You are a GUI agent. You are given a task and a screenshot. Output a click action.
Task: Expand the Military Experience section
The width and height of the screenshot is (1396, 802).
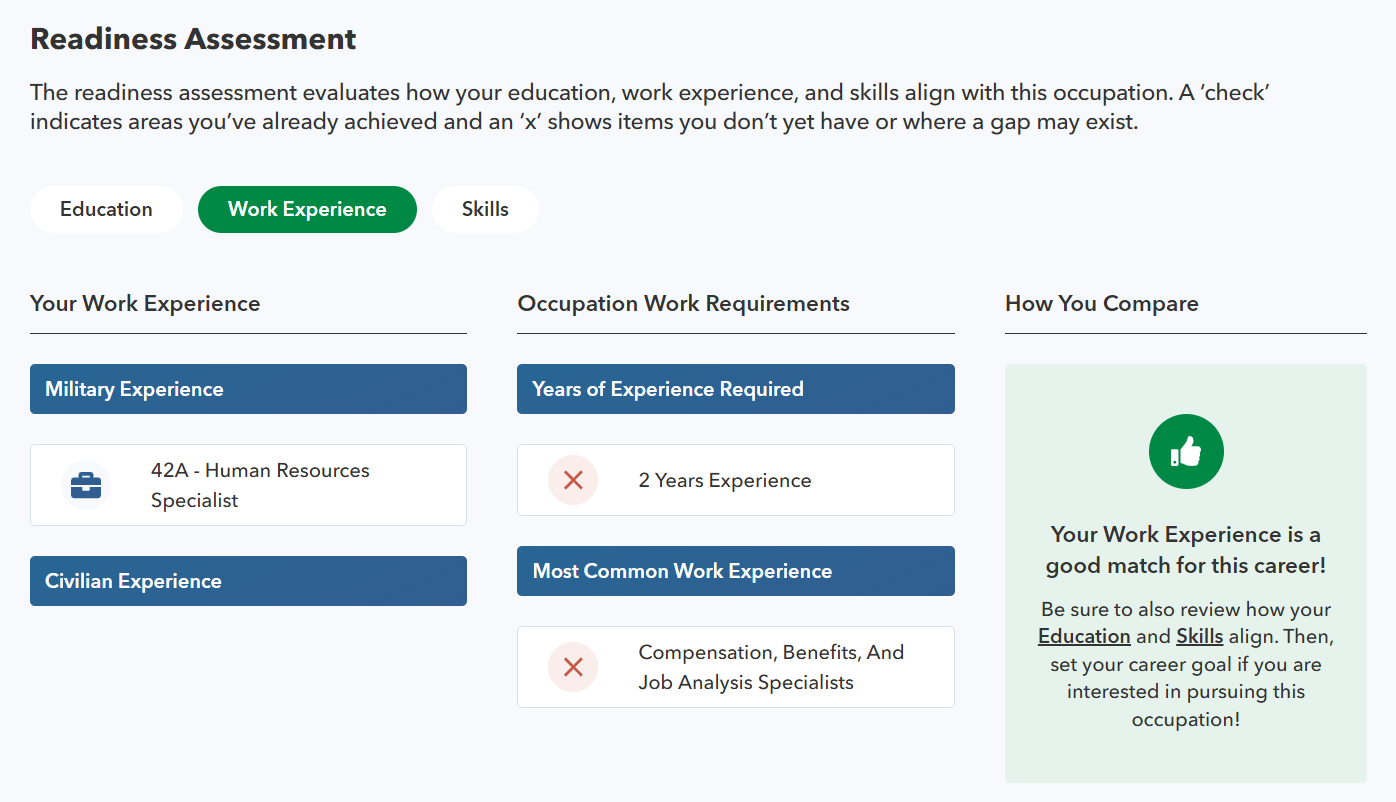point(248,389)
